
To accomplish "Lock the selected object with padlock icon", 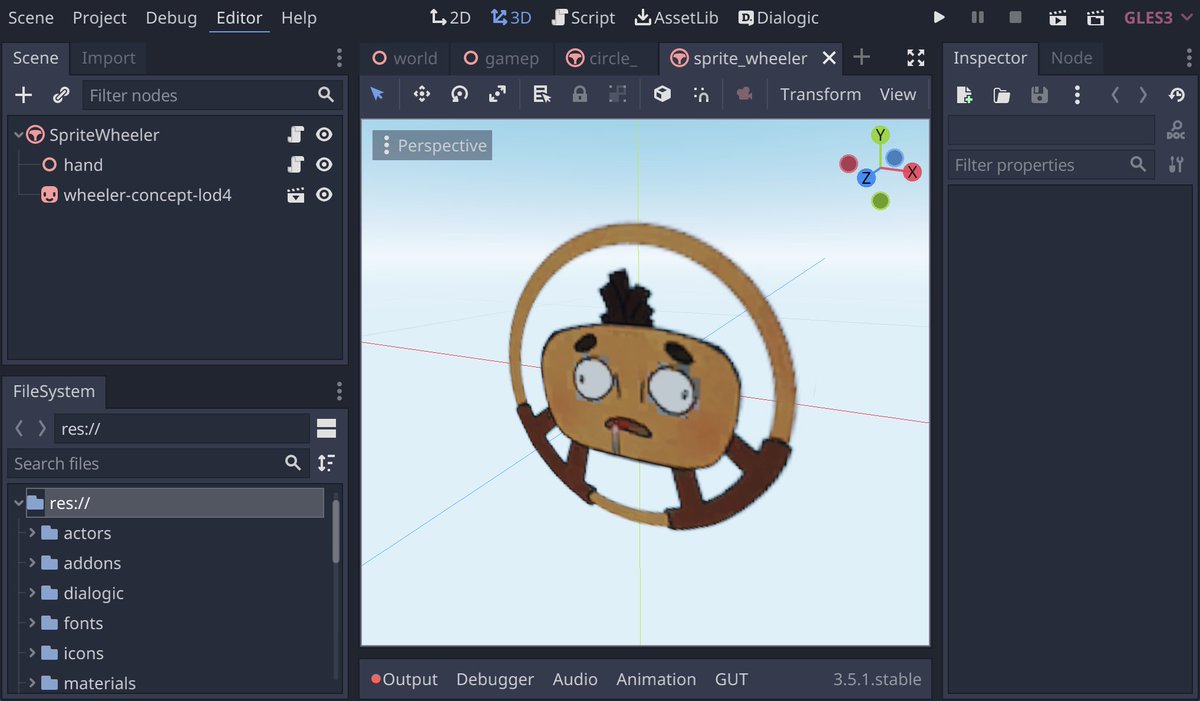I will point(579,94).
